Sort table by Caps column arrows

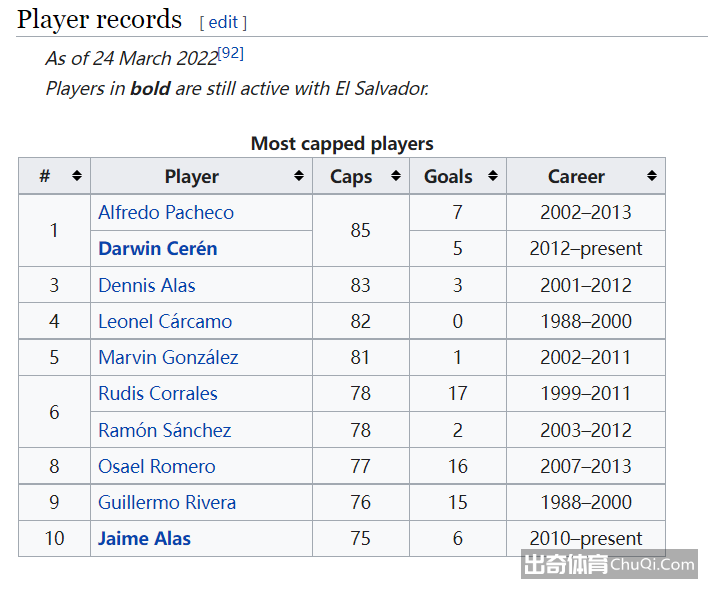[x=396, y=176]
